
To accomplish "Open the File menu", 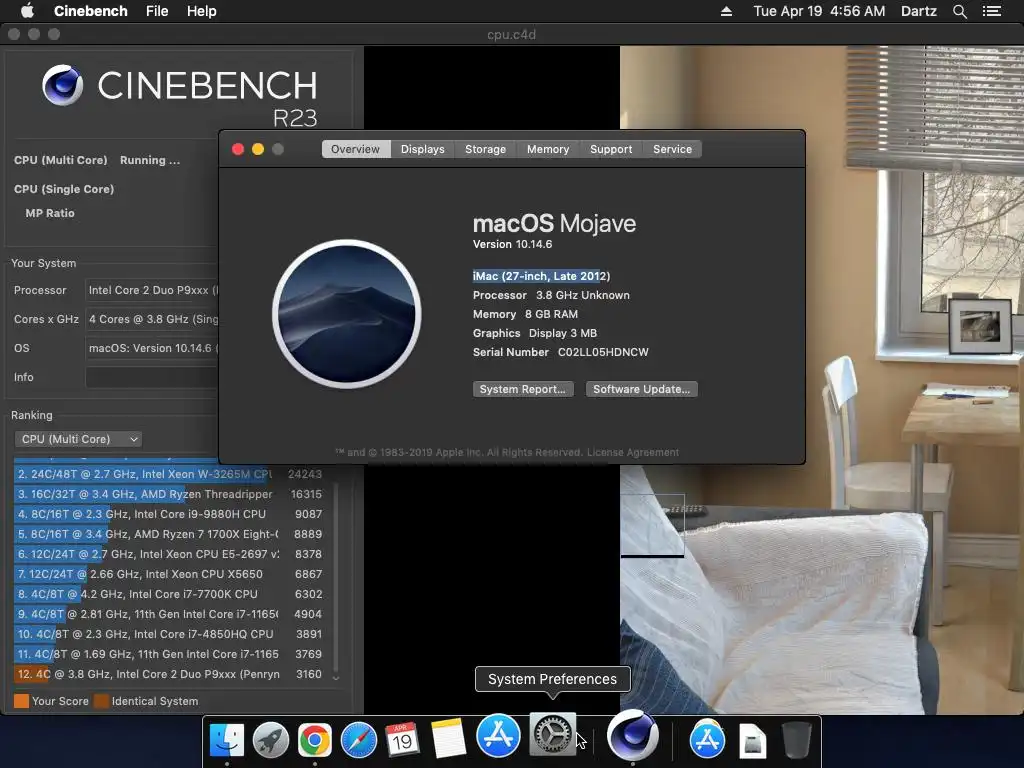I will coord(157,11).
